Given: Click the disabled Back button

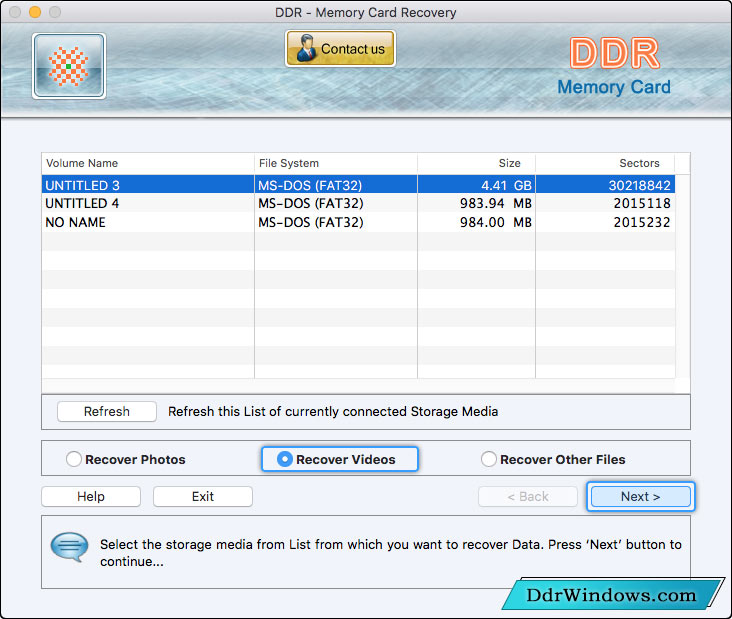Looking at the screenshot, I should [528, 496].
